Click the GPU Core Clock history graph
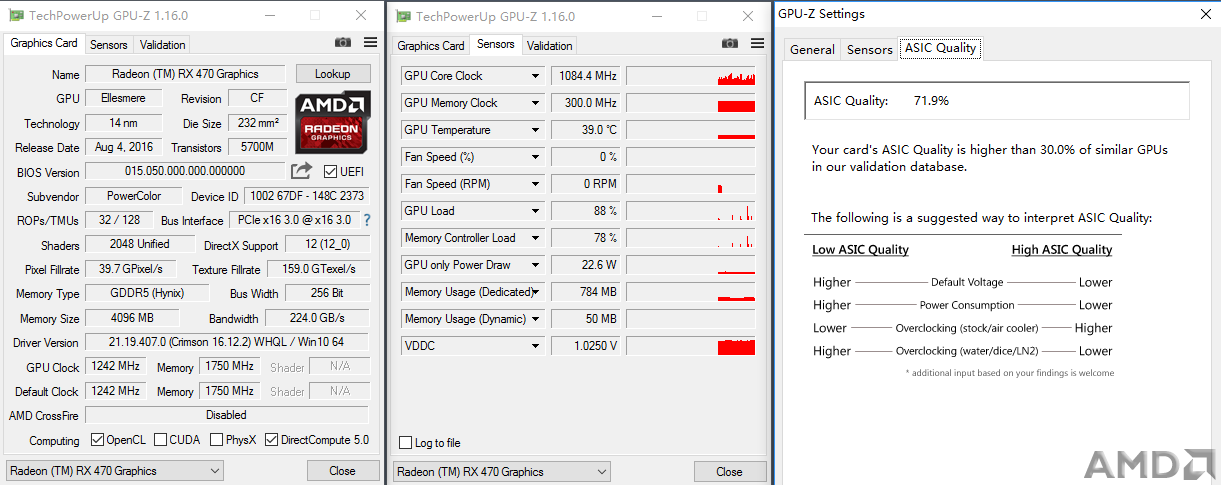Screen dimensions: 1221x485 pyautogui.click(x=691, y=76)
